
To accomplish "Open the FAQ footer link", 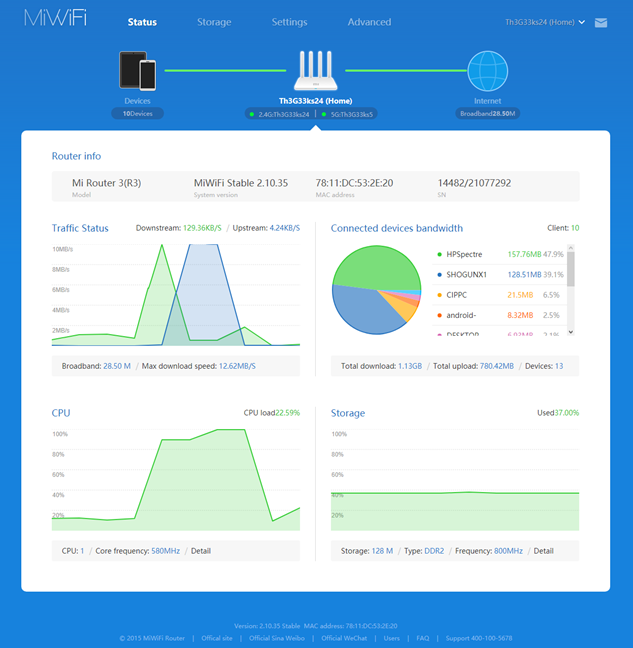I will point(423,638).
